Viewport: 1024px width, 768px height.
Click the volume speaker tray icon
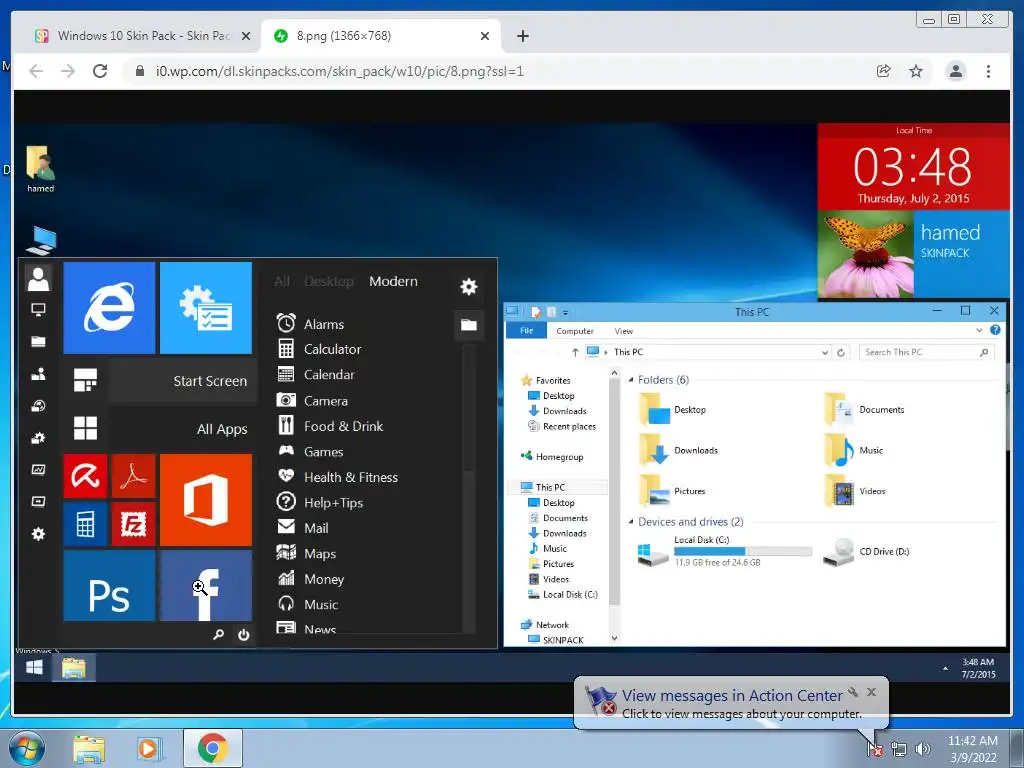(922, 749)
